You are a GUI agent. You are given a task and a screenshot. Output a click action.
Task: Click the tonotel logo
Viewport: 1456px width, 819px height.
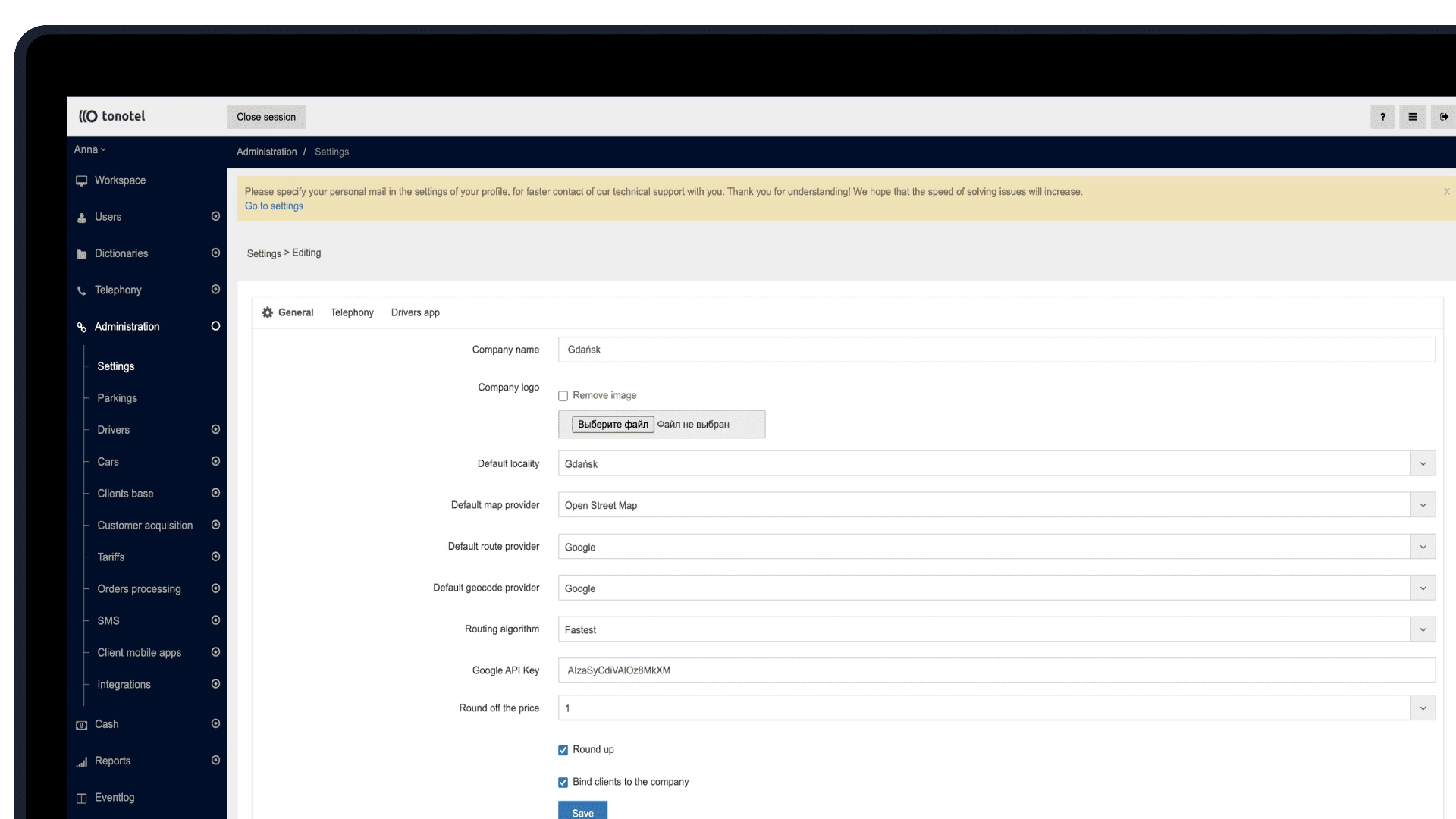pyautogui.click(x=112, y=116)
